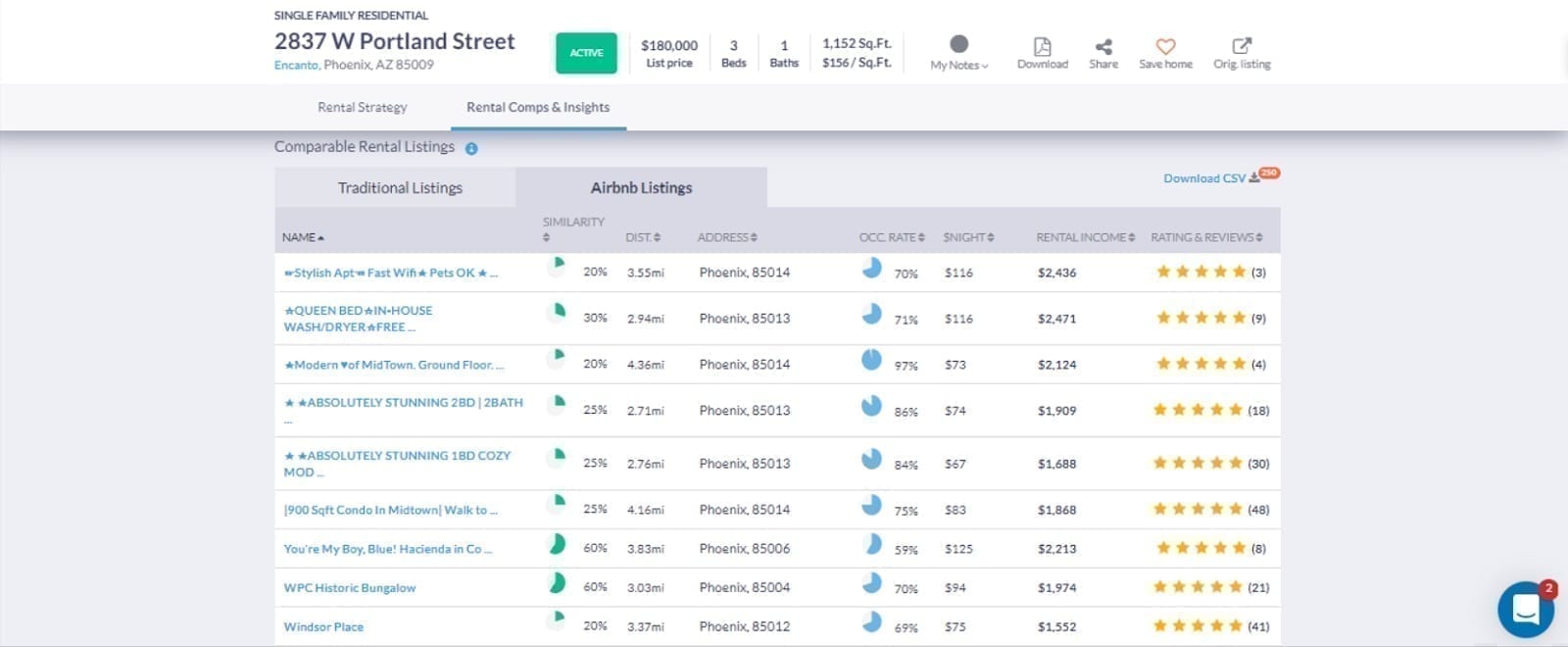1568x647 pixels.
Task: Open the chat widget bubble
Action: tap(1525, 610)
